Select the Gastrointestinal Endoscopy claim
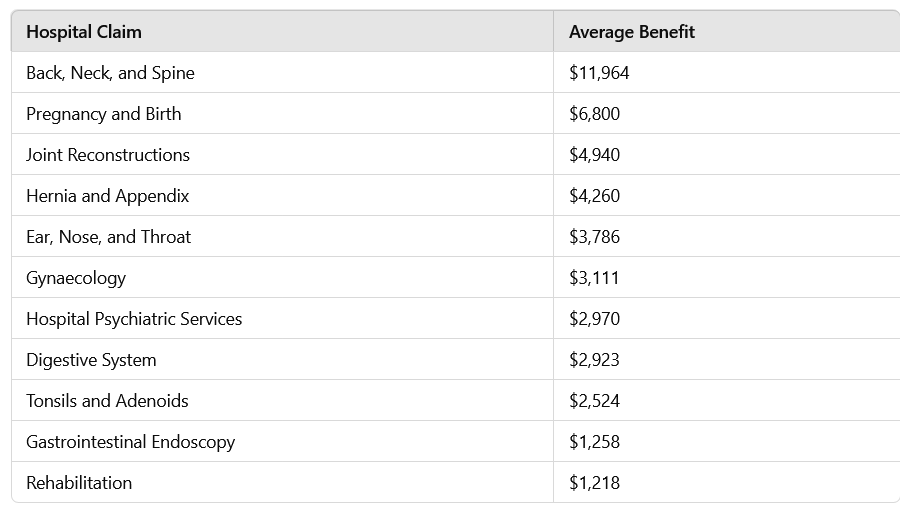This screenshot has height=517, width=911. coord(130,442)
